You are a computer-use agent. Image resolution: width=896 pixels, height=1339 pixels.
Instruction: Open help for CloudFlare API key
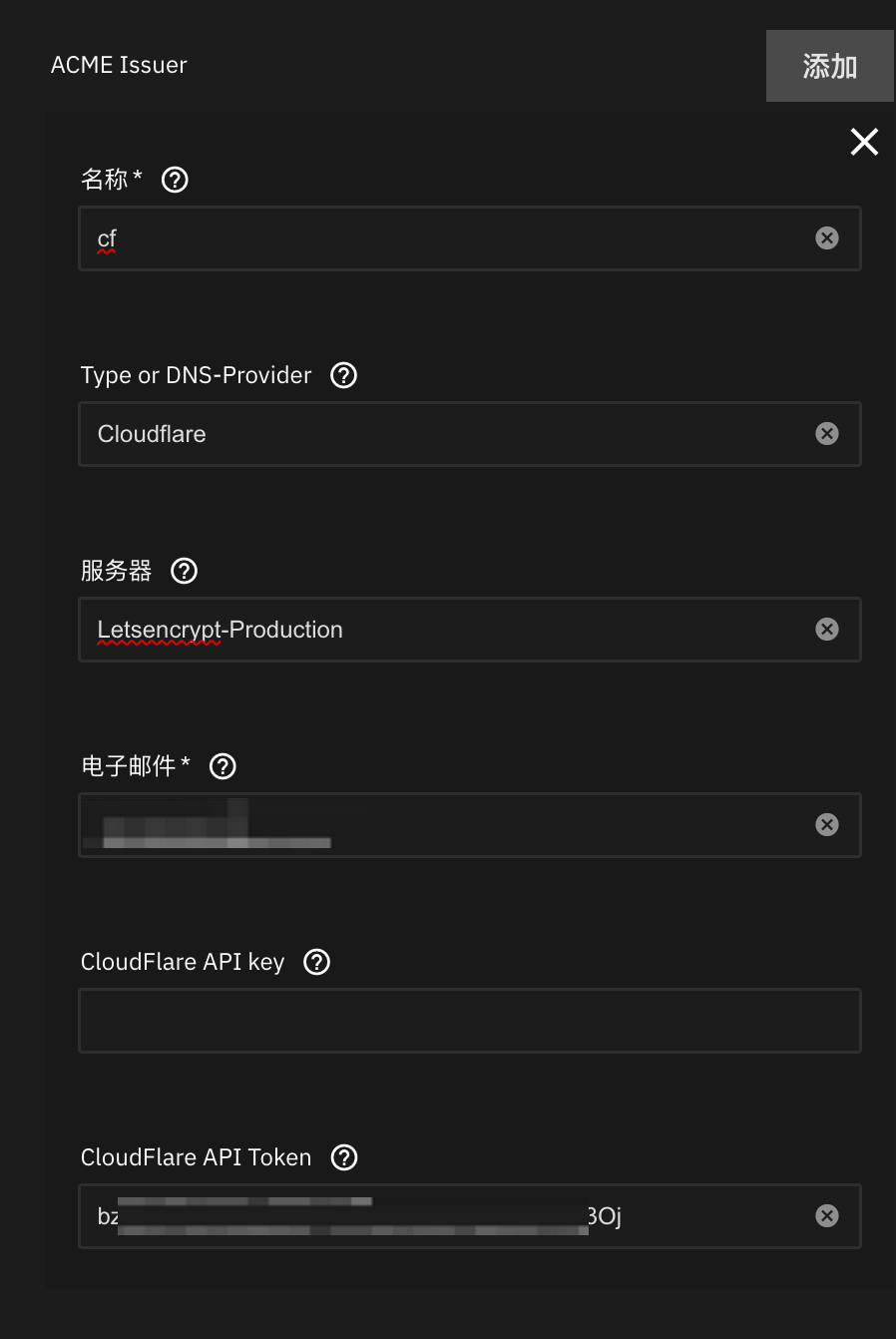[317, 962]
